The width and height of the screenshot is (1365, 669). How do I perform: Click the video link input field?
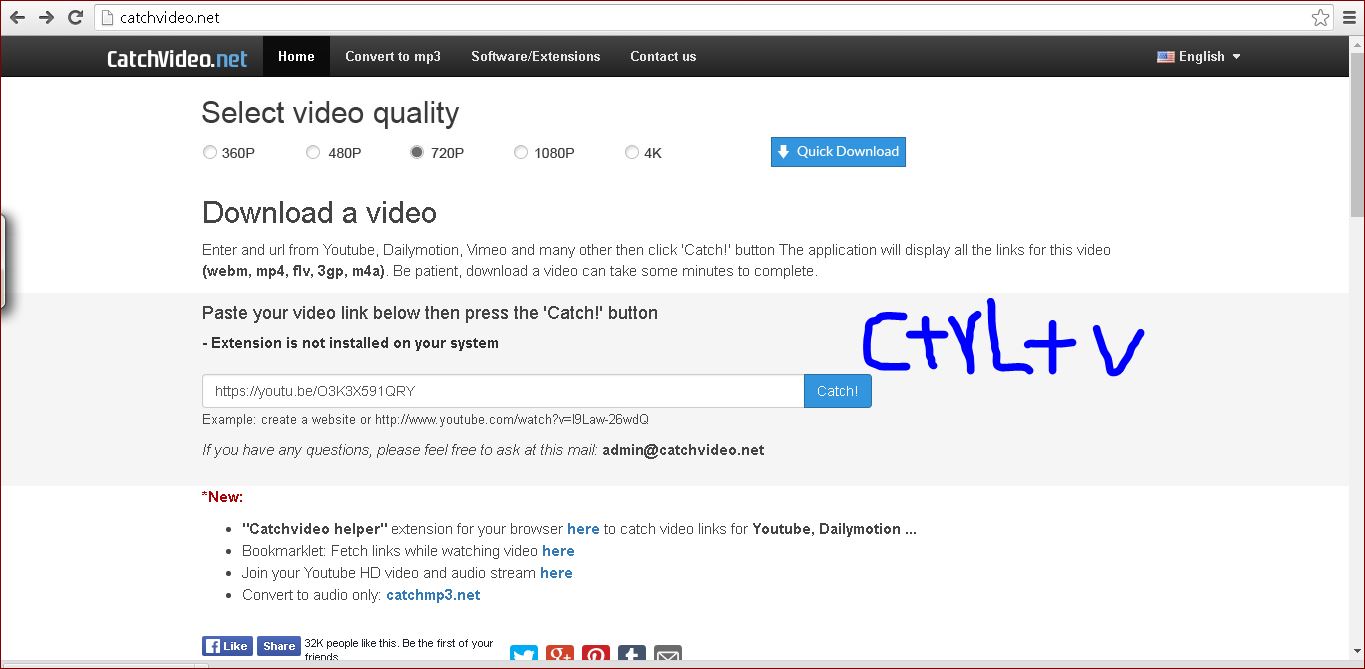pyautogui.click(x=502, y=391)
